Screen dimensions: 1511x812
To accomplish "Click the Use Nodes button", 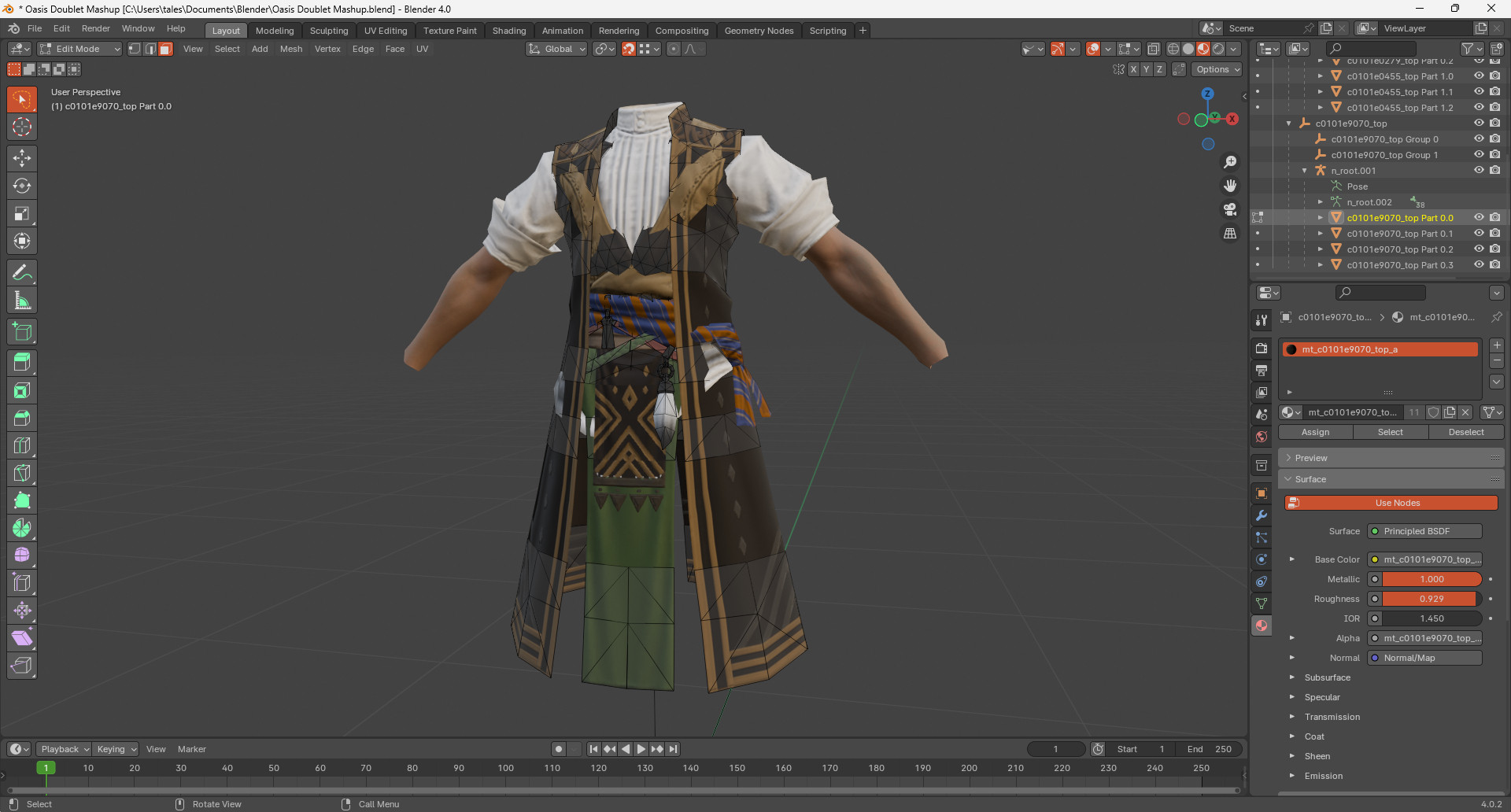I will click(1391, 503).
